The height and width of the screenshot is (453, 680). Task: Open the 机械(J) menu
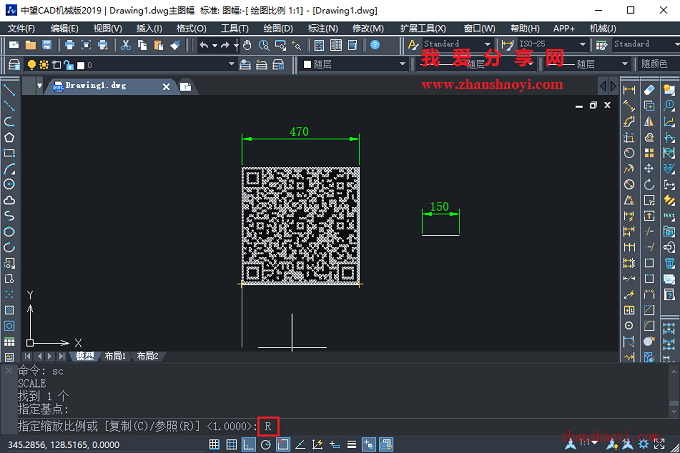603,28
